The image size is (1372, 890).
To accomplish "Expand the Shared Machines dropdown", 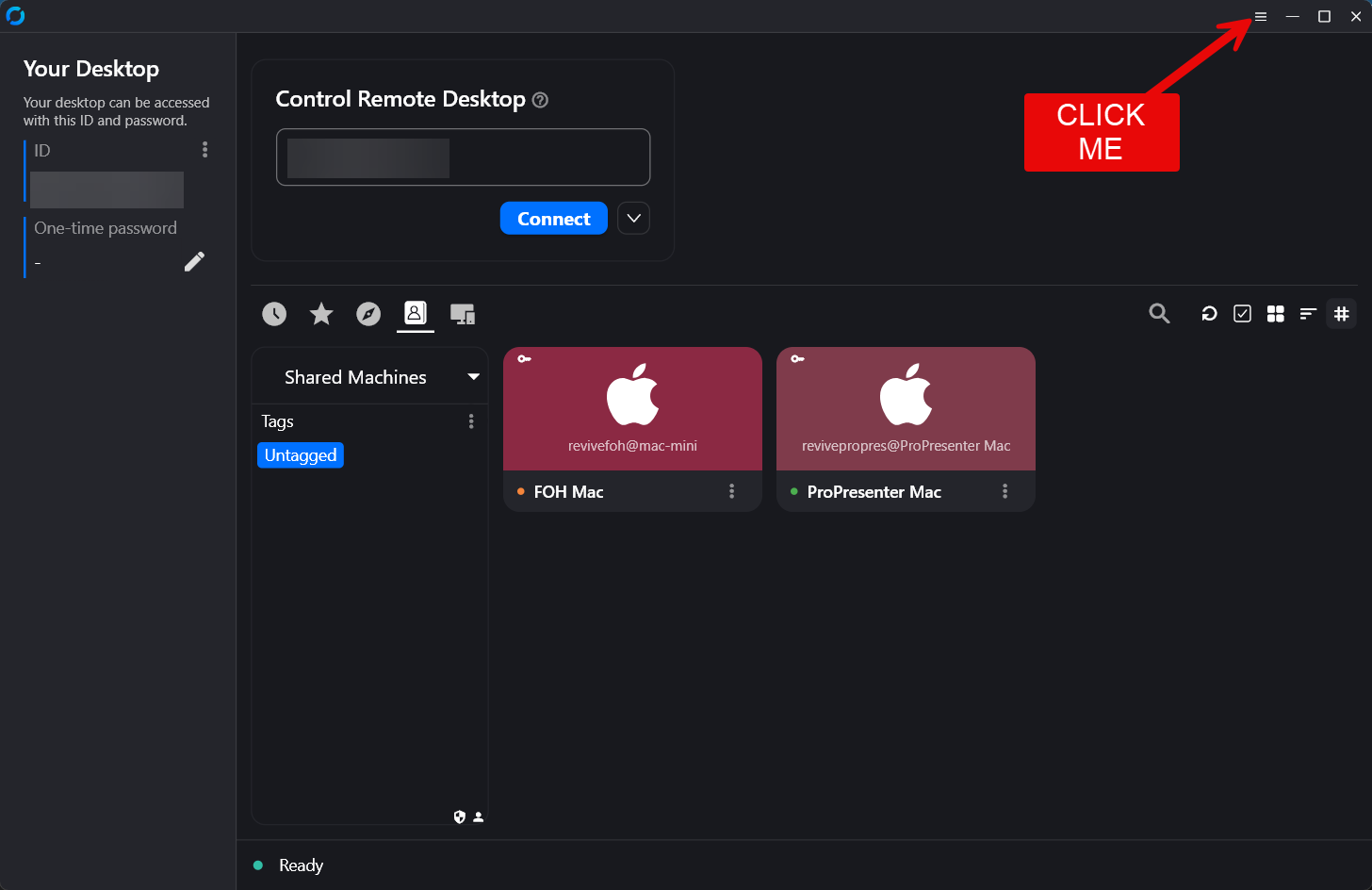I will pos(473,377).
